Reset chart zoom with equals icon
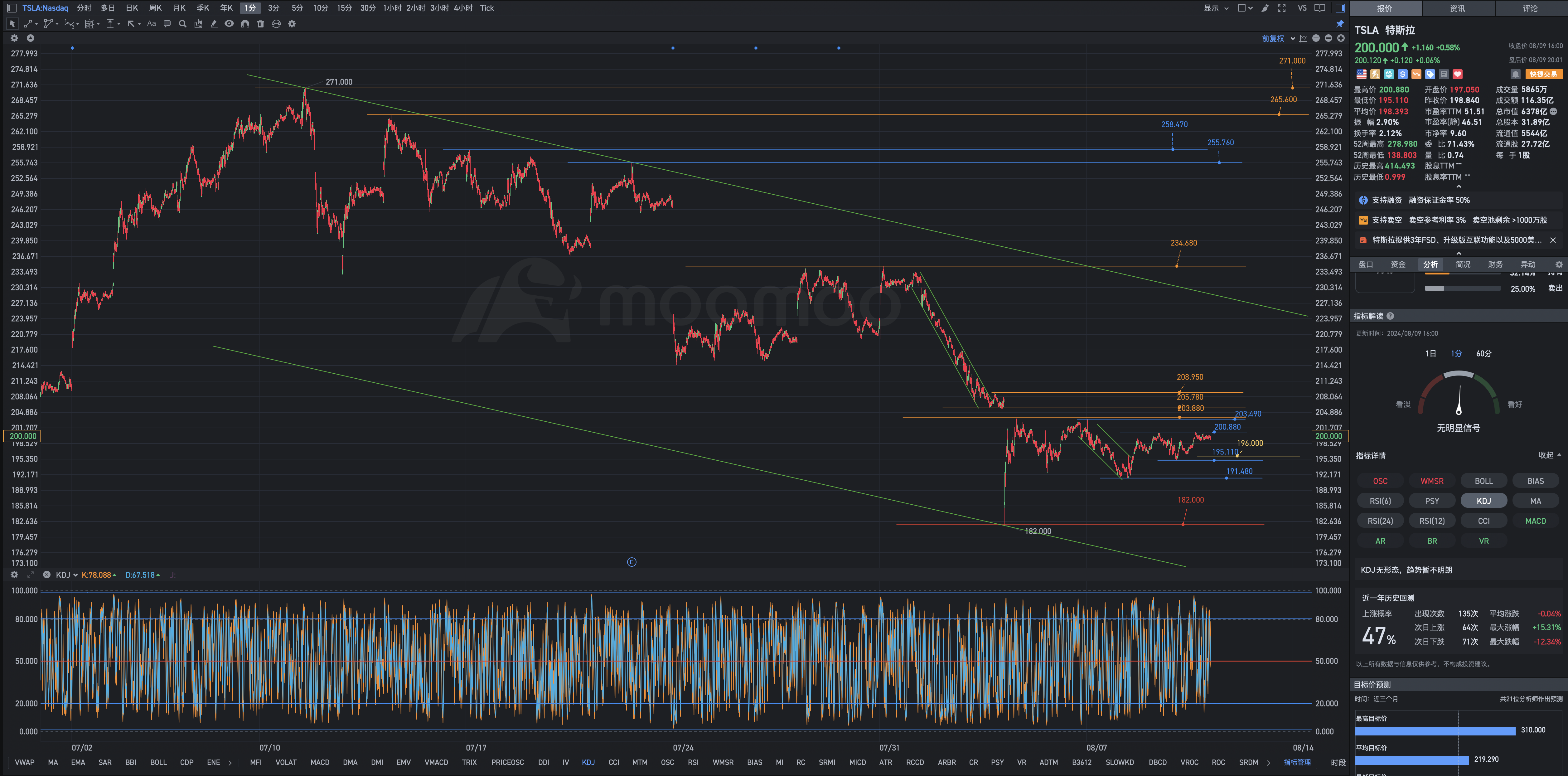 click(1316, 38)
